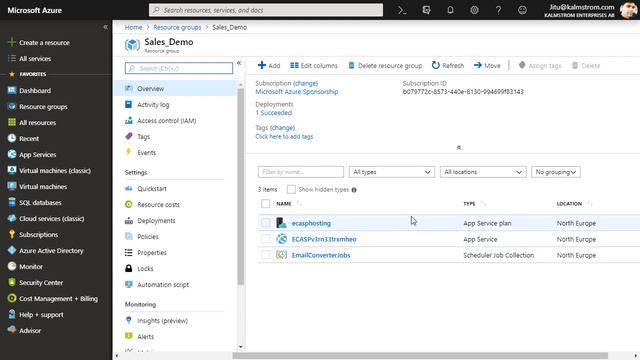The height and width of the screenshot is (360, 640).
Task: Check the ECASPv3rn33trxmheo row checkbox
Action: coord(266,239)
